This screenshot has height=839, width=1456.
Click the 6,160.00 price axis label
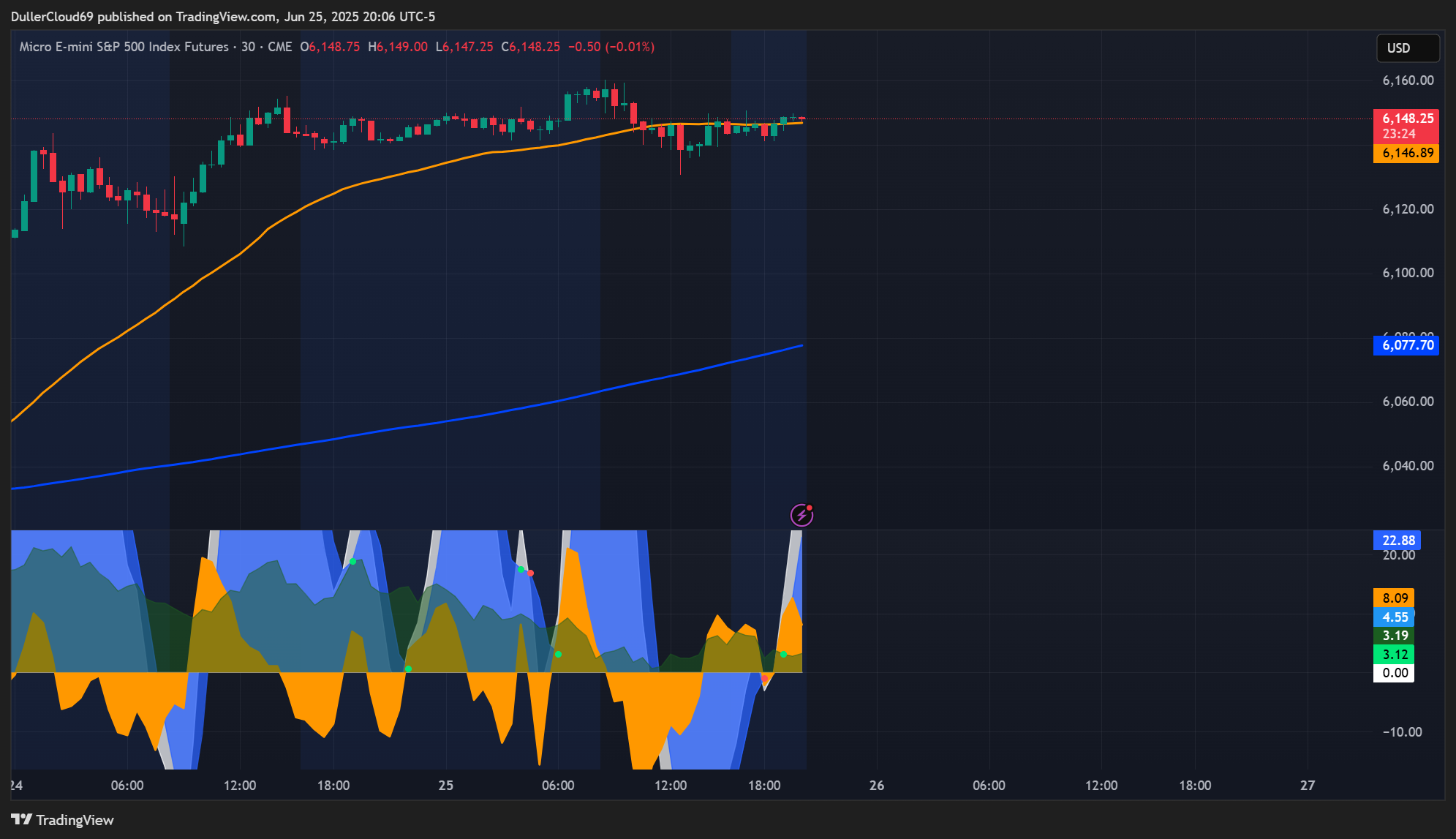[1408, 80]
